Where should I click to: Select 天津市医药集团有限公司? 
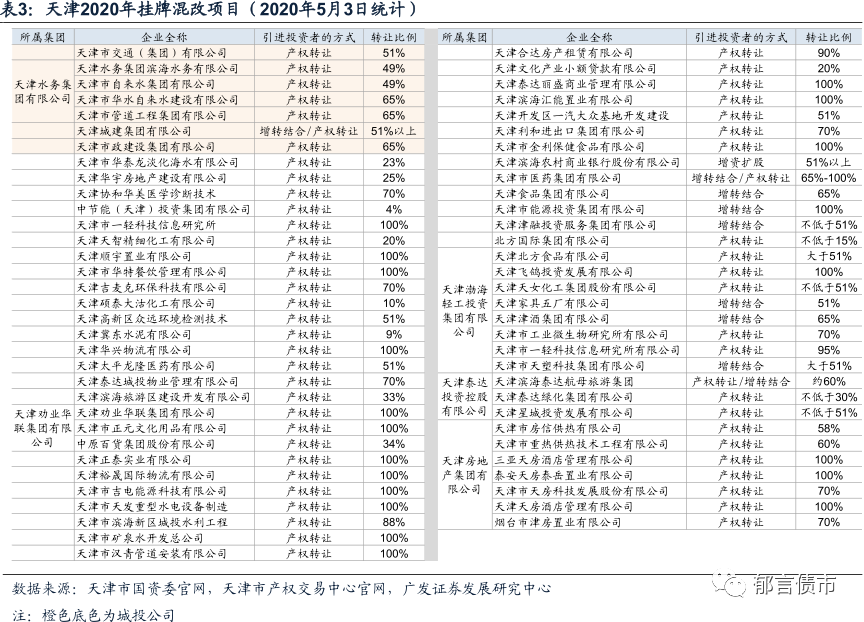558,178
